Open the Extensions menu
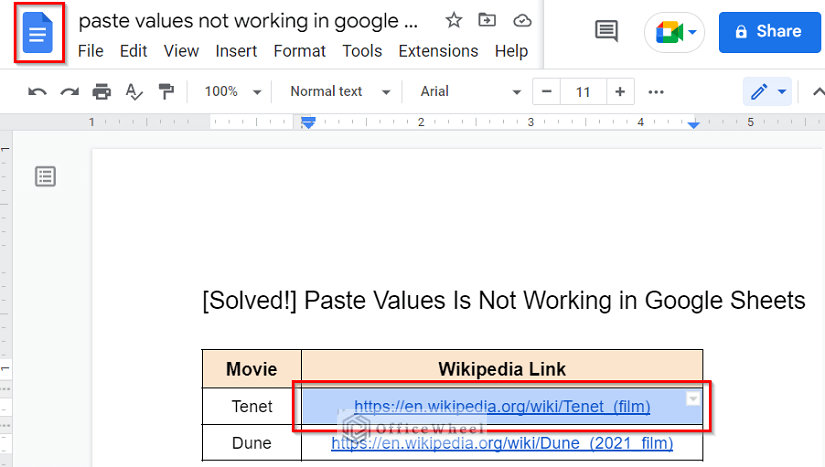 pyautogui.click(x=438, y=51)
